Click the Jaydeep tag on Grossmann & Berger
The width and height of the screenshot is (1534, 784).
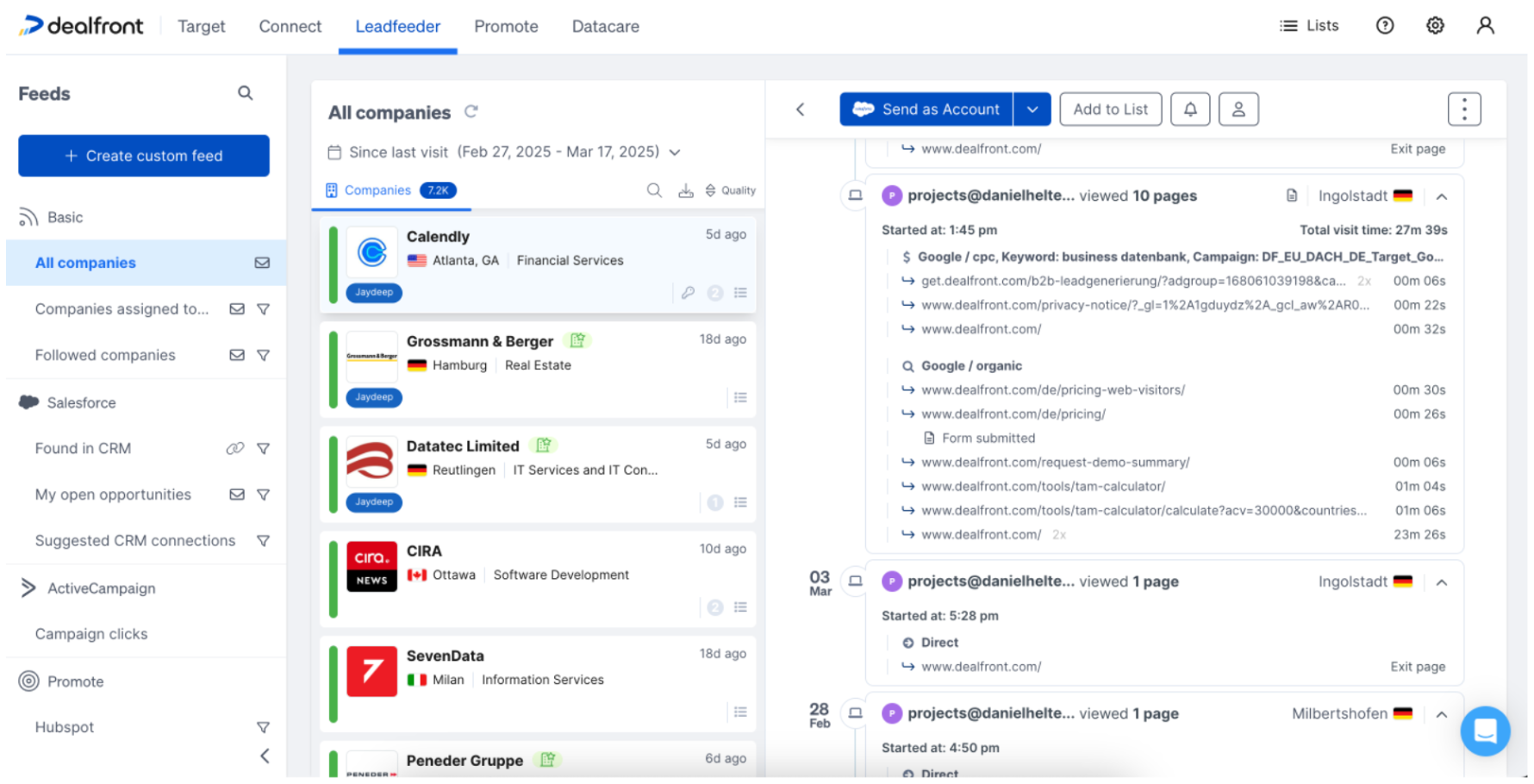tap(374, 397)
